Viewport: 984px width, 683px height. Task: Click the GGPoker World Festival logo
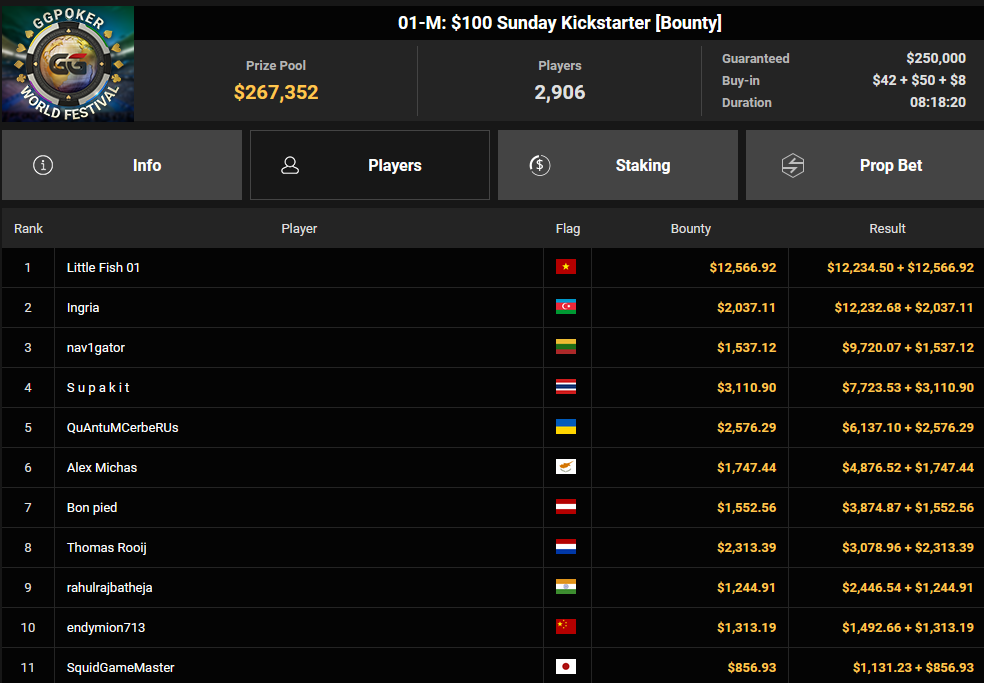(67, 64)
